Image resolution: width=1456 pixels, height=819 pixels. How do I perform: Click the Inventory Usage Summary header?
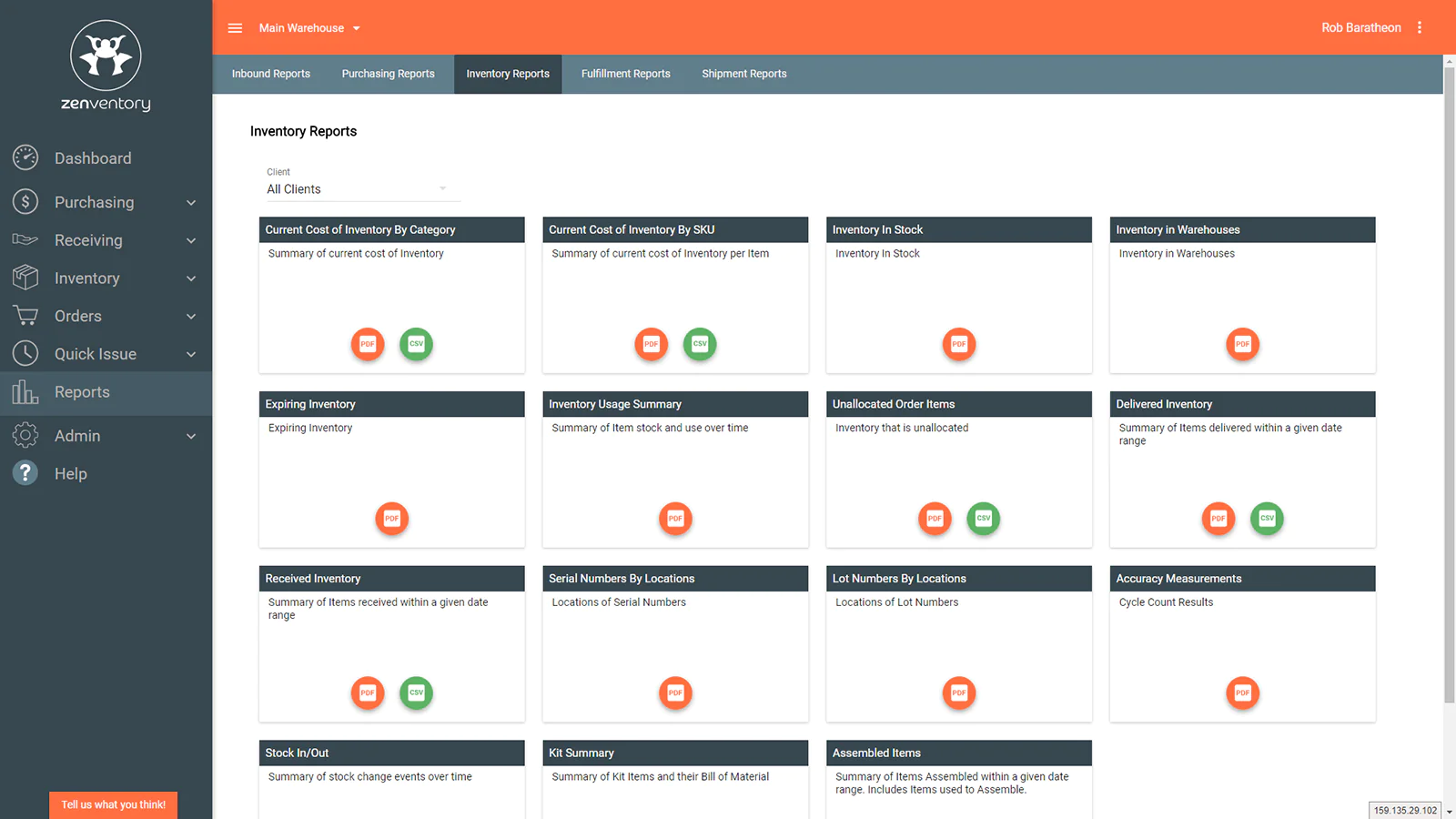[x=675, y=404]
